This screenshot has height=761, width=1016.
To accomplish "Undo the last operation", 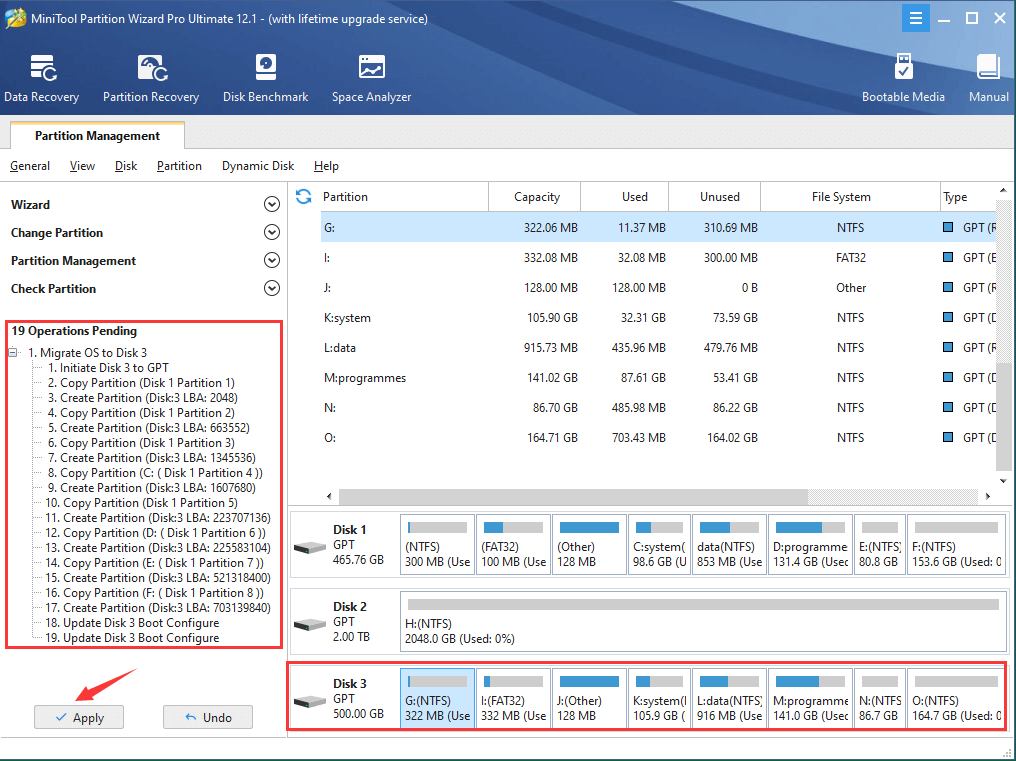I will (x=207, y=717).
